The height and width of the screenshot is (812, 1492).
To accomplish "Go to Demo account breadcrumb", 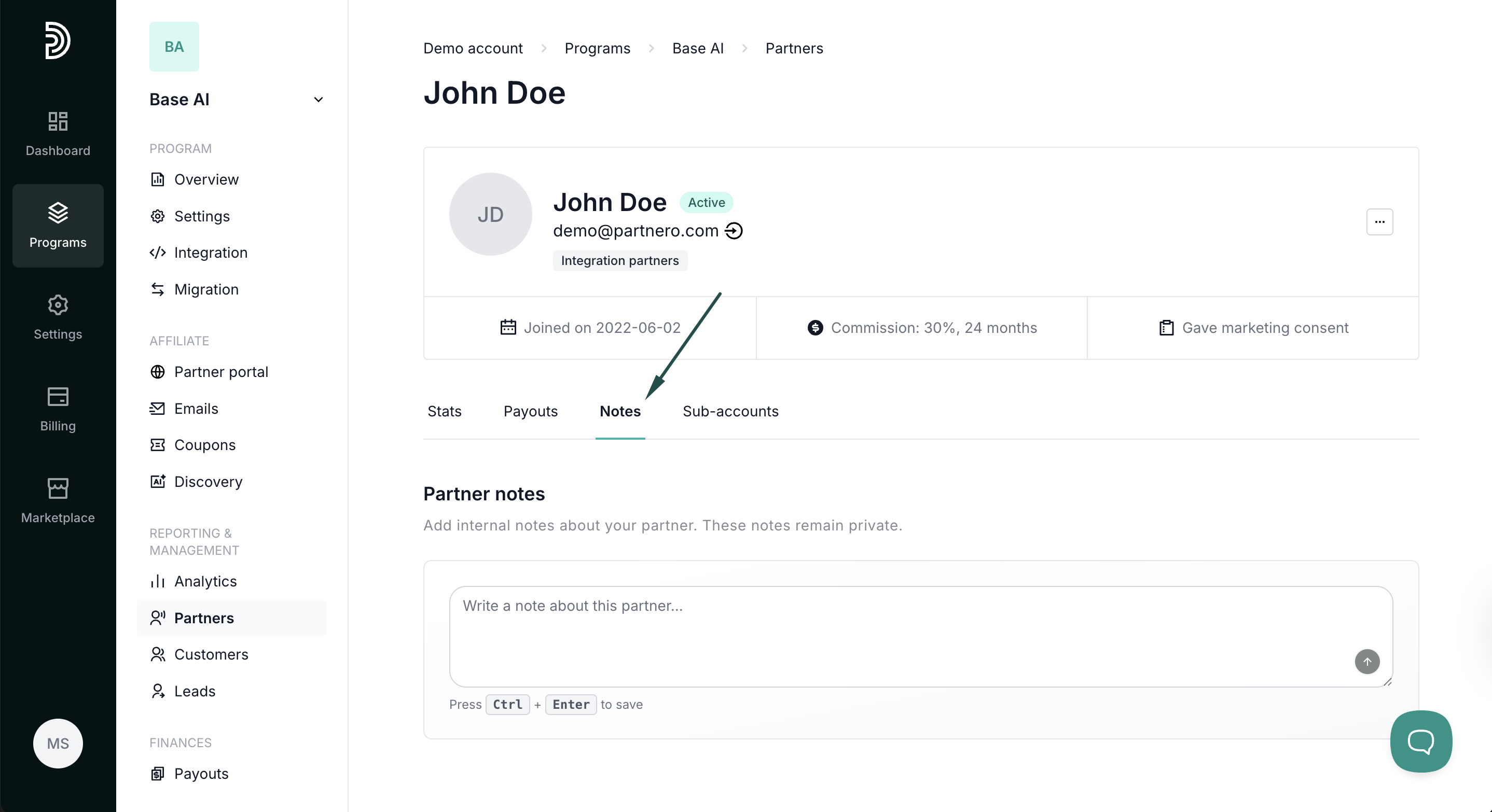I will [x=473, y=48].
